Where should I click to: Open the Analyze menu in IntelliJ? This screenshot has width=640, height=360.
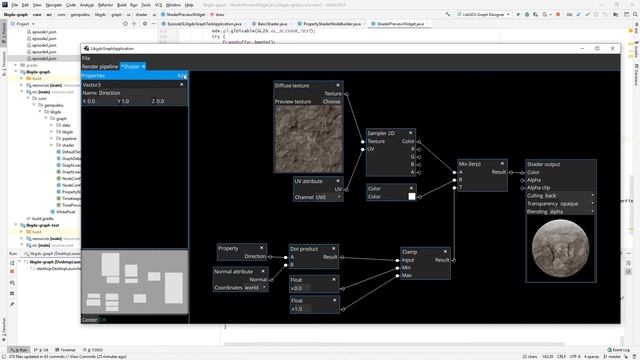[x=87, y=5]
